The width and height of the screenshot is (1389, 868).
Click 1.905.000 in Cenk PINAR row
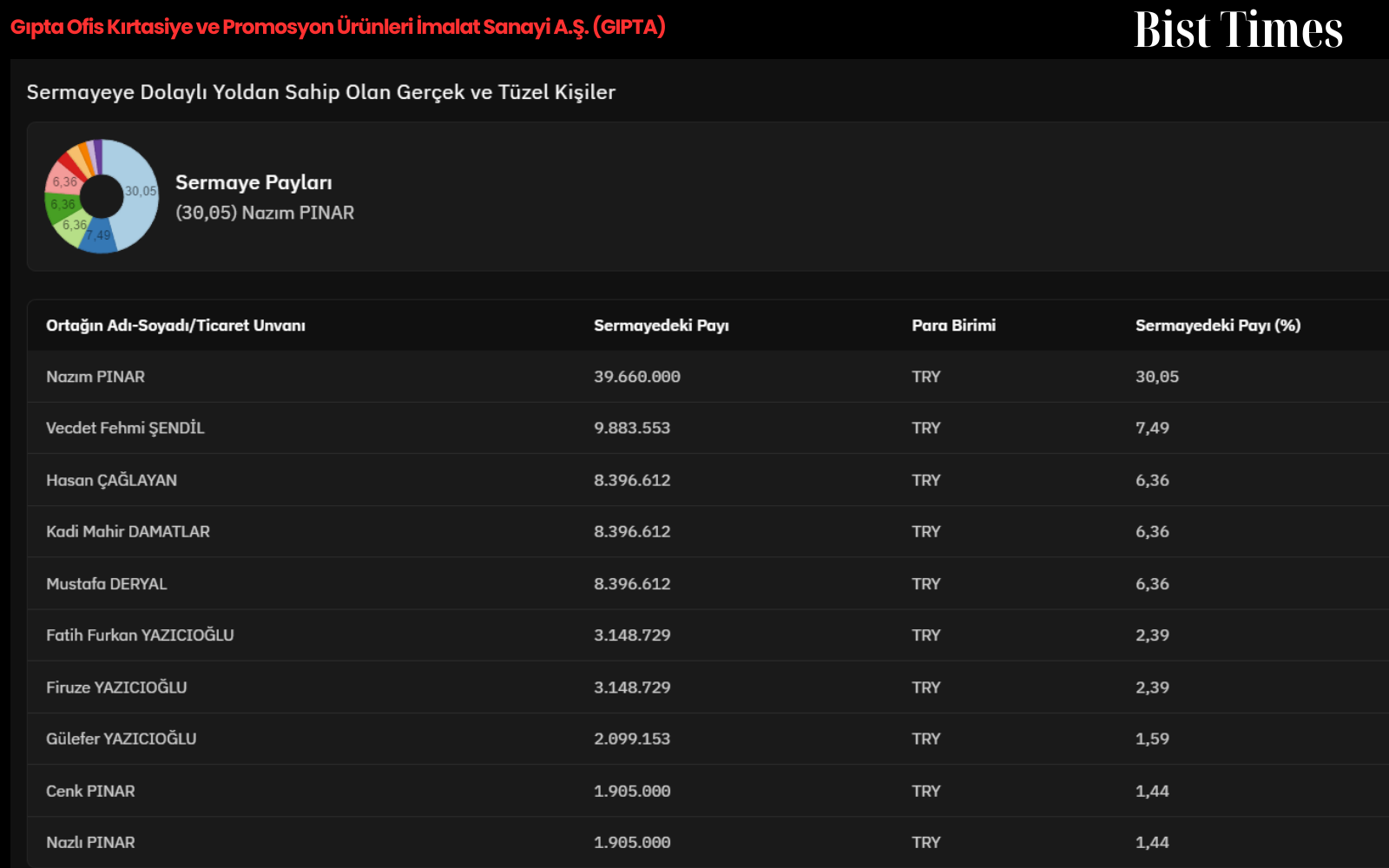[632, 791]
